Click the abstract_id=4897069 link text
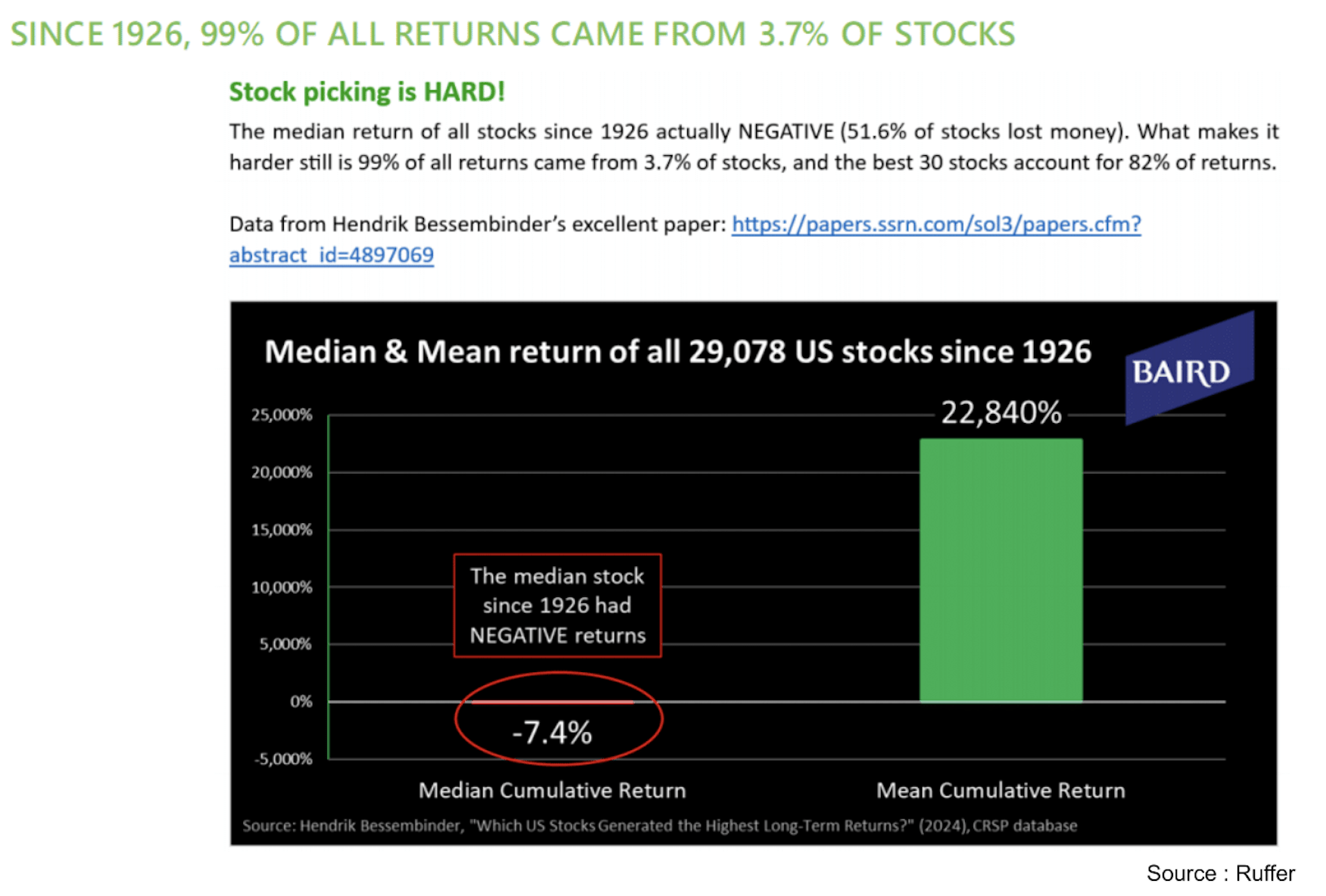Viewport: 1326px width, 896px height. point(331,255)
